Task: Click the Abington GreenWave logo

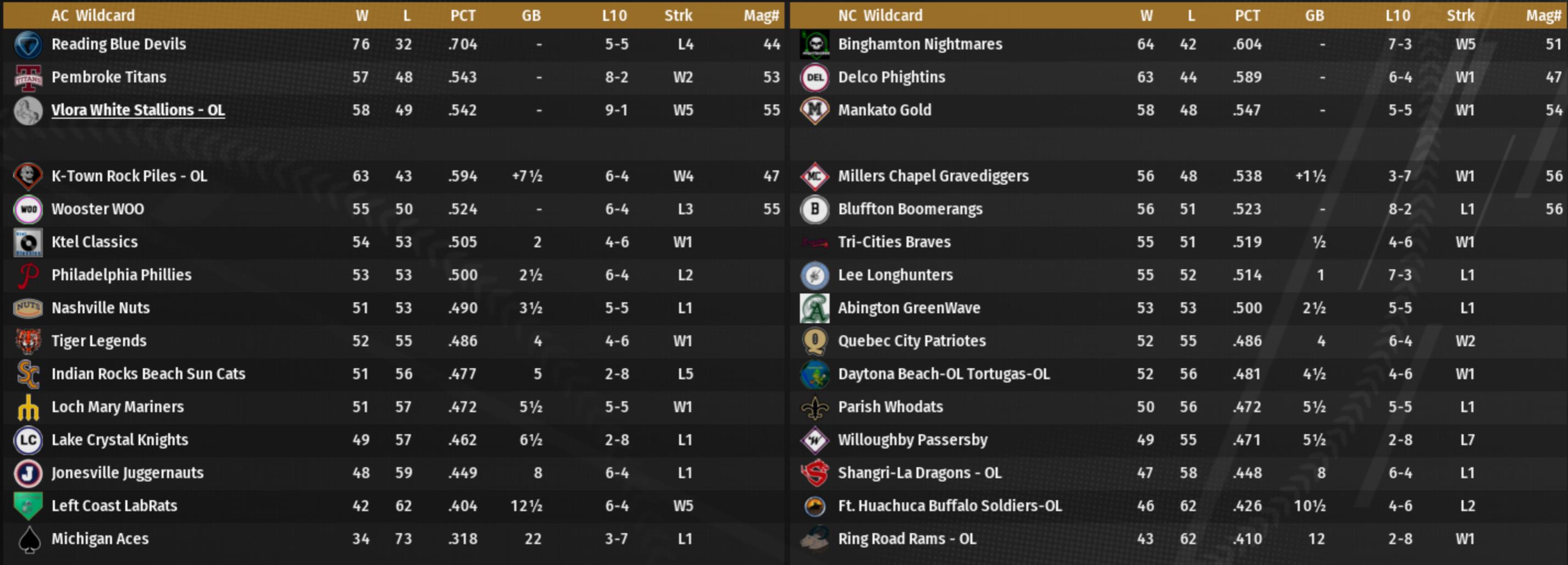Action: (815, 309)
